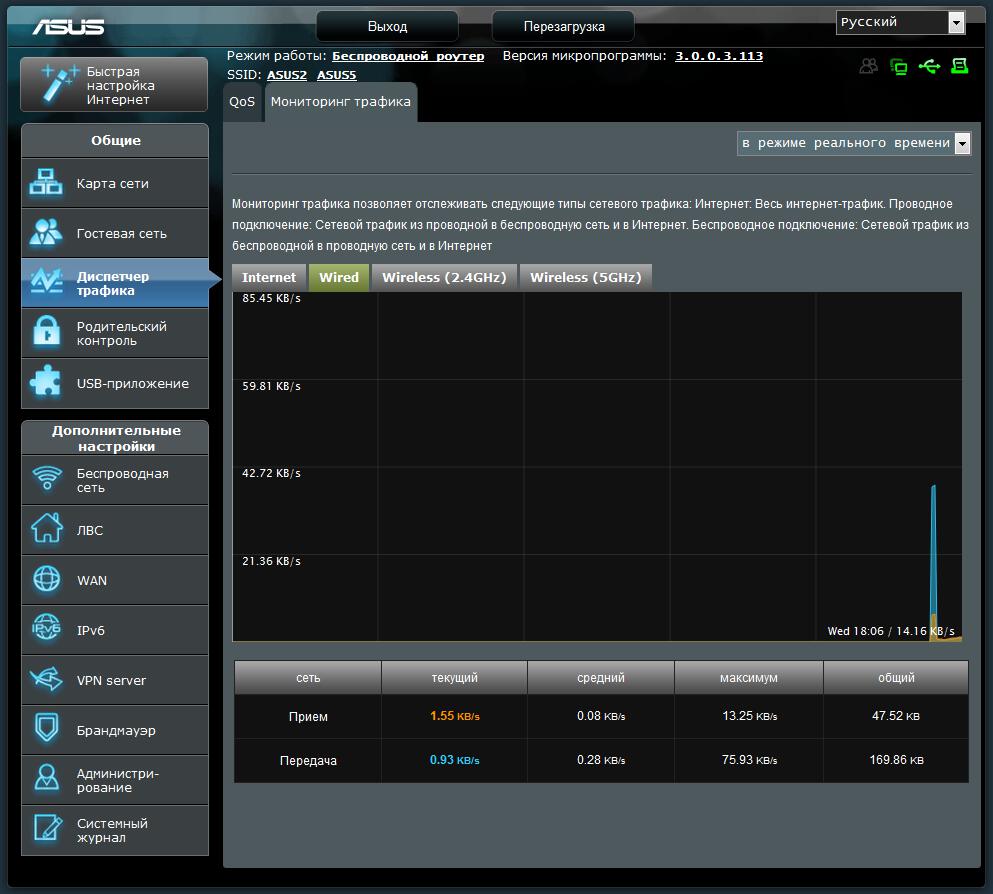Screen dimensions: 993x894
Task: Open the USB-приложение menu label
Action: pyautogui.click(x=132, y=384)
